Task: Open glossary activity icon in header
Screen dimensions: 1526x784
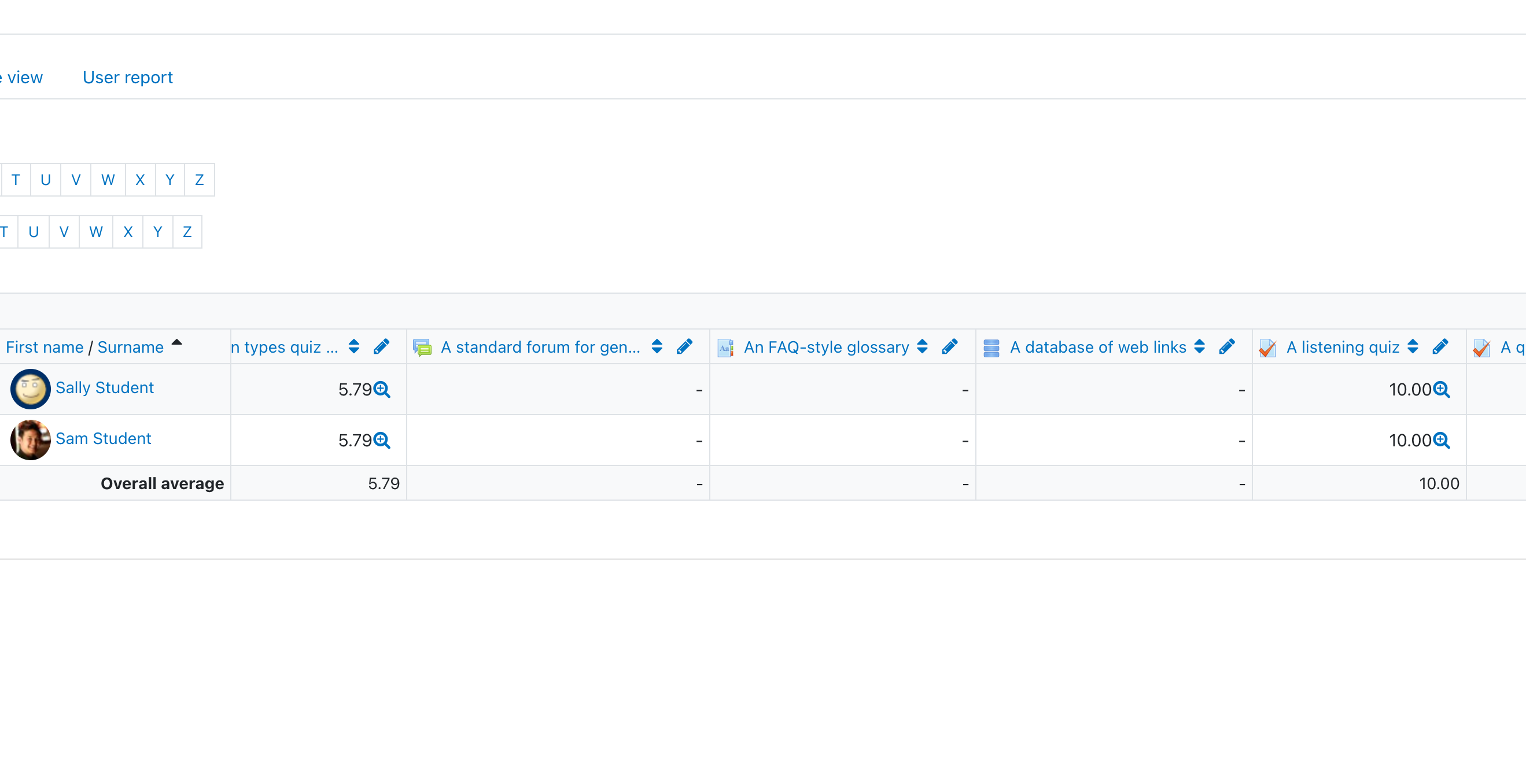Action: point(725,347)
